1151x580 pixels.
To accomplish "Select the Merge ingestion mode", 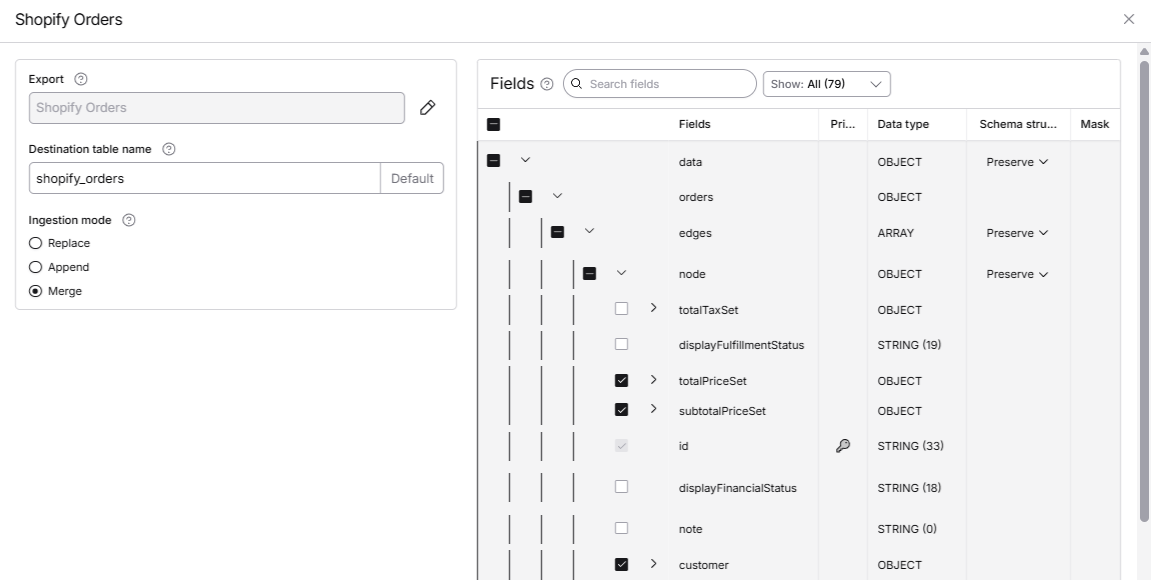I will point(35,291).
